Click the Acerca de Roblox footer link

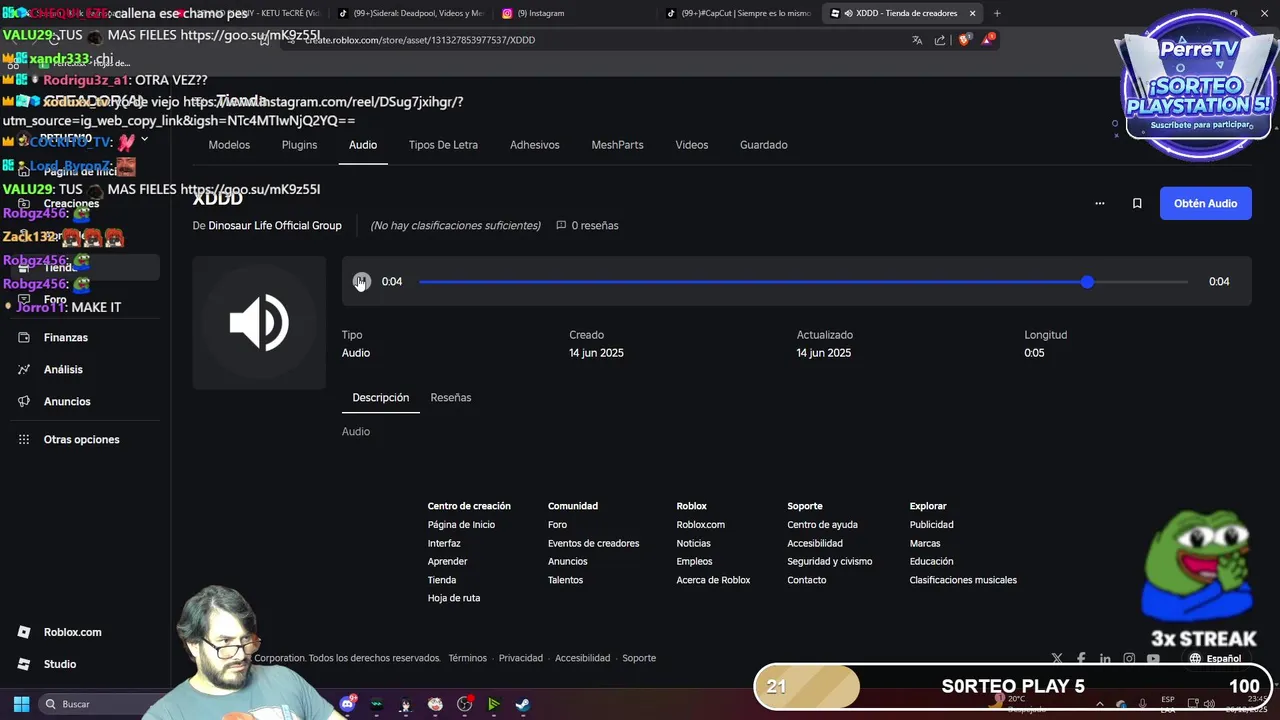(x=713, y=581)
